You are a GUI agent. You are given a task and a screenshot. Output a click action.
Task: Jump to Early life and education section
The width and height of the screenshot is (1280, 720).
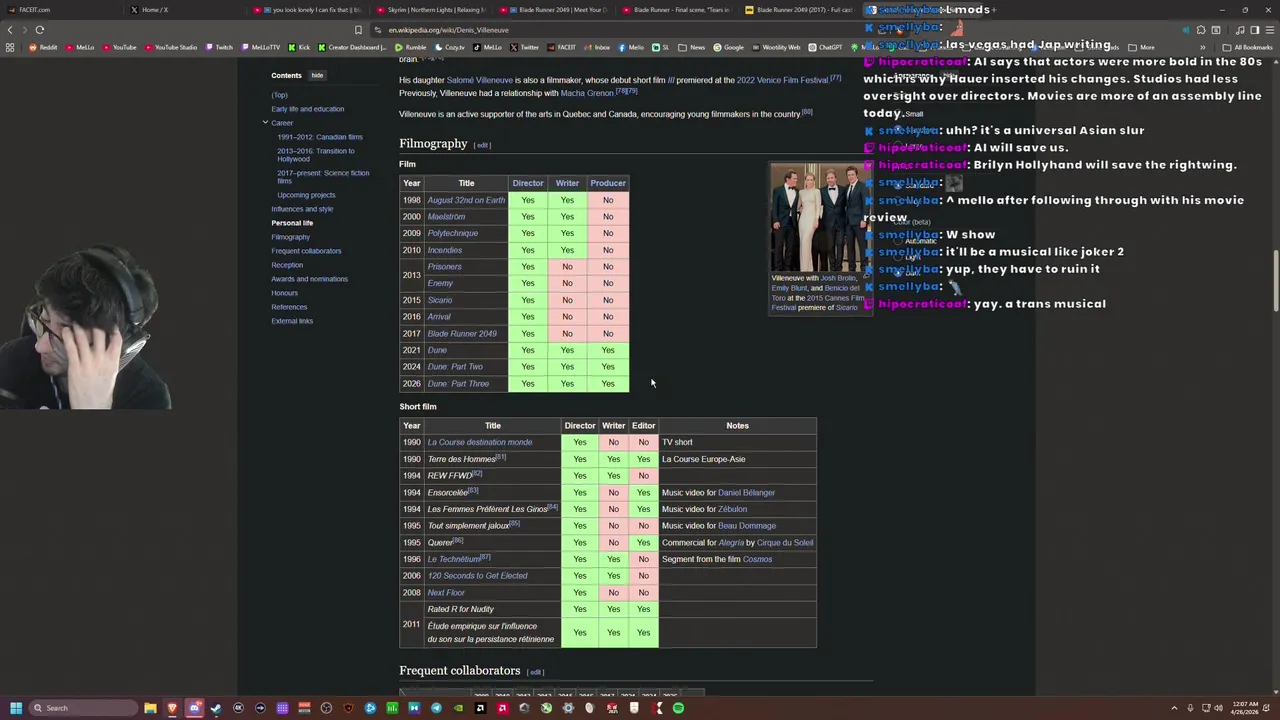coord(307,109)
